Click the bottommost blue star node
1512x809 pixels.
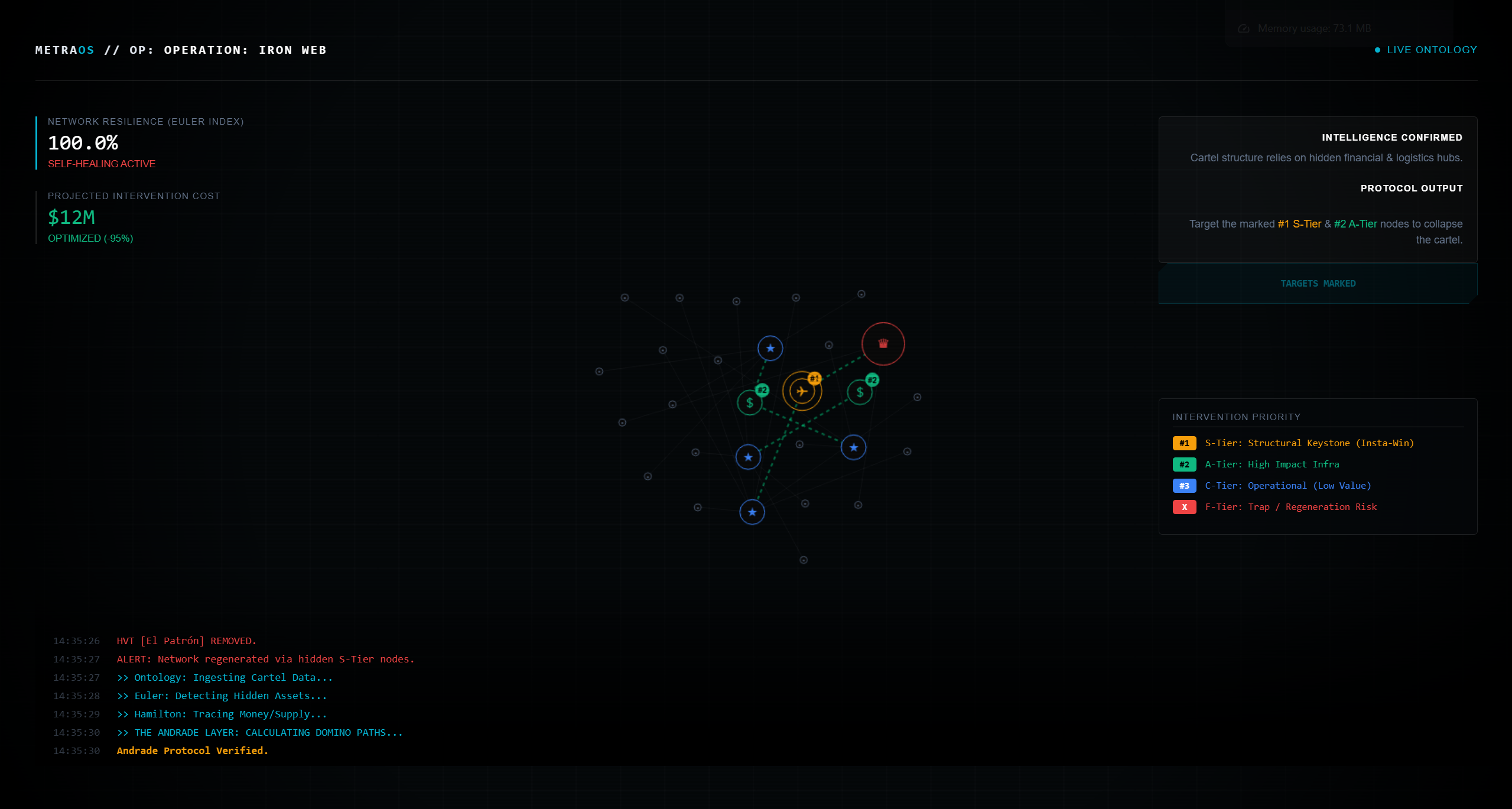pos(752,512)
